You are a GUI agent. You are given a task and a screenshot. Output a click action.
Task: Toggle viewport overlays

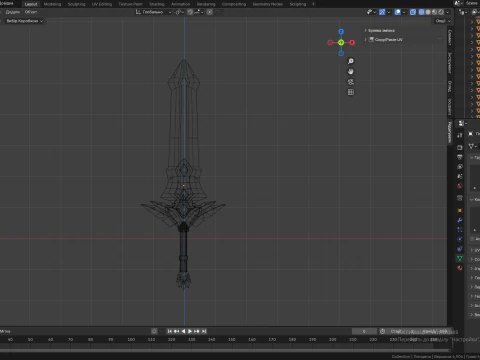tap(398, 12)
